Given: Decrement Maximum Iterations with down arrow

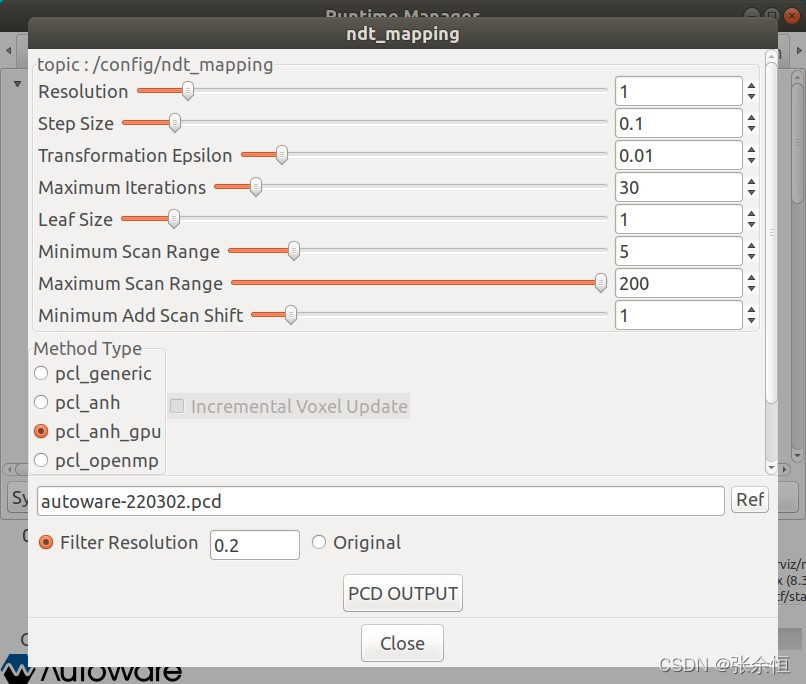Looking at the screenshot, I should [x=752, y=192].
